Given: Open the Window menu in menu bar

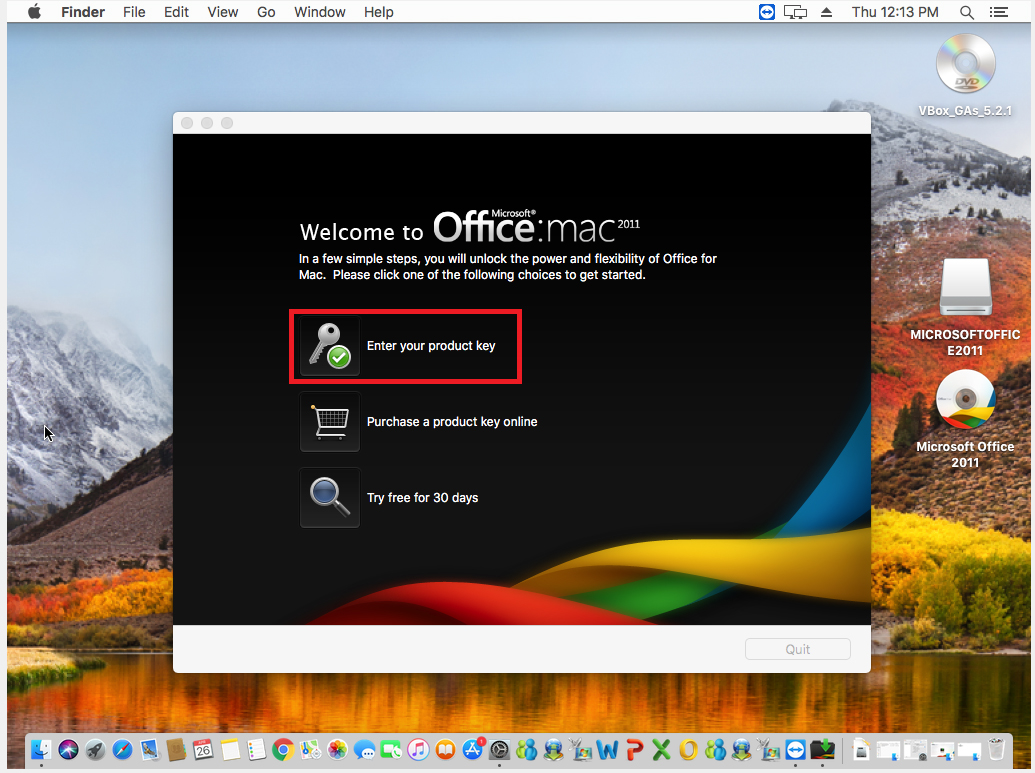Looking at the screenshot, I should 320,12.
